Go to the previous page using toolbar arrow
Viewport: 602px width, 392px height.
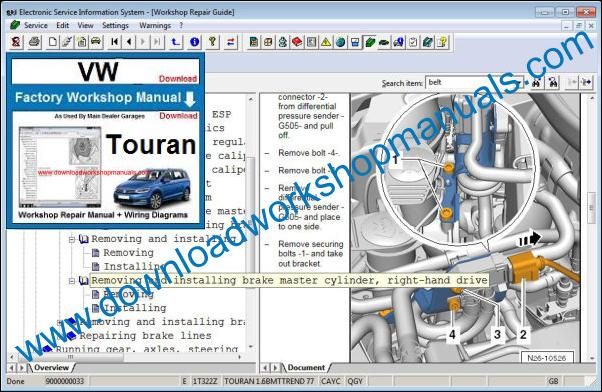[129, 41]
